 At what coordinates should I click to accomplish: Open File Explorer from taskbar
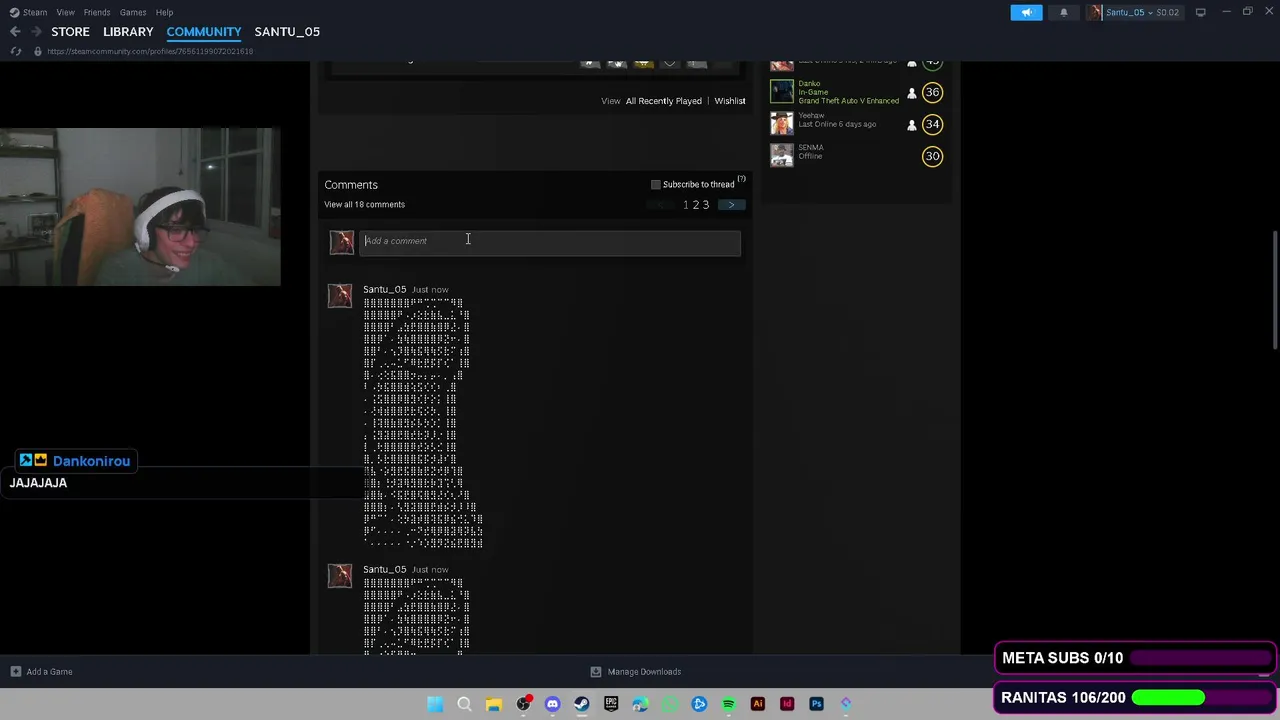pyautogui.click(x=493, y=704)
